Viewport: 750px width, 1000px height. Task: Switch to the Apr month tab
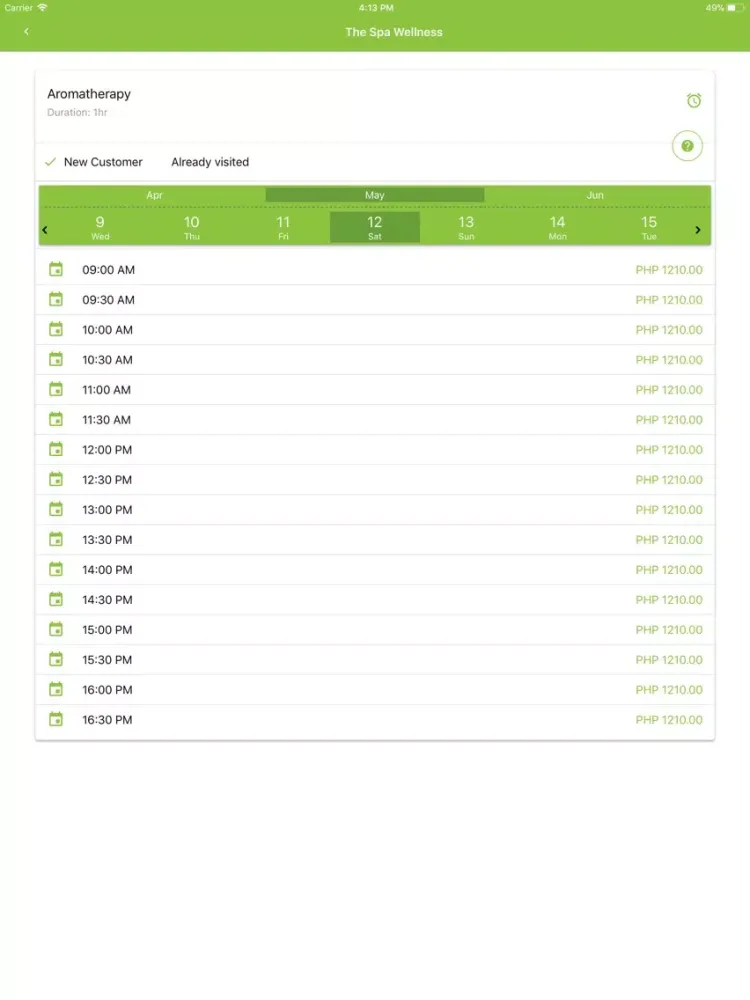click(154, 195)
